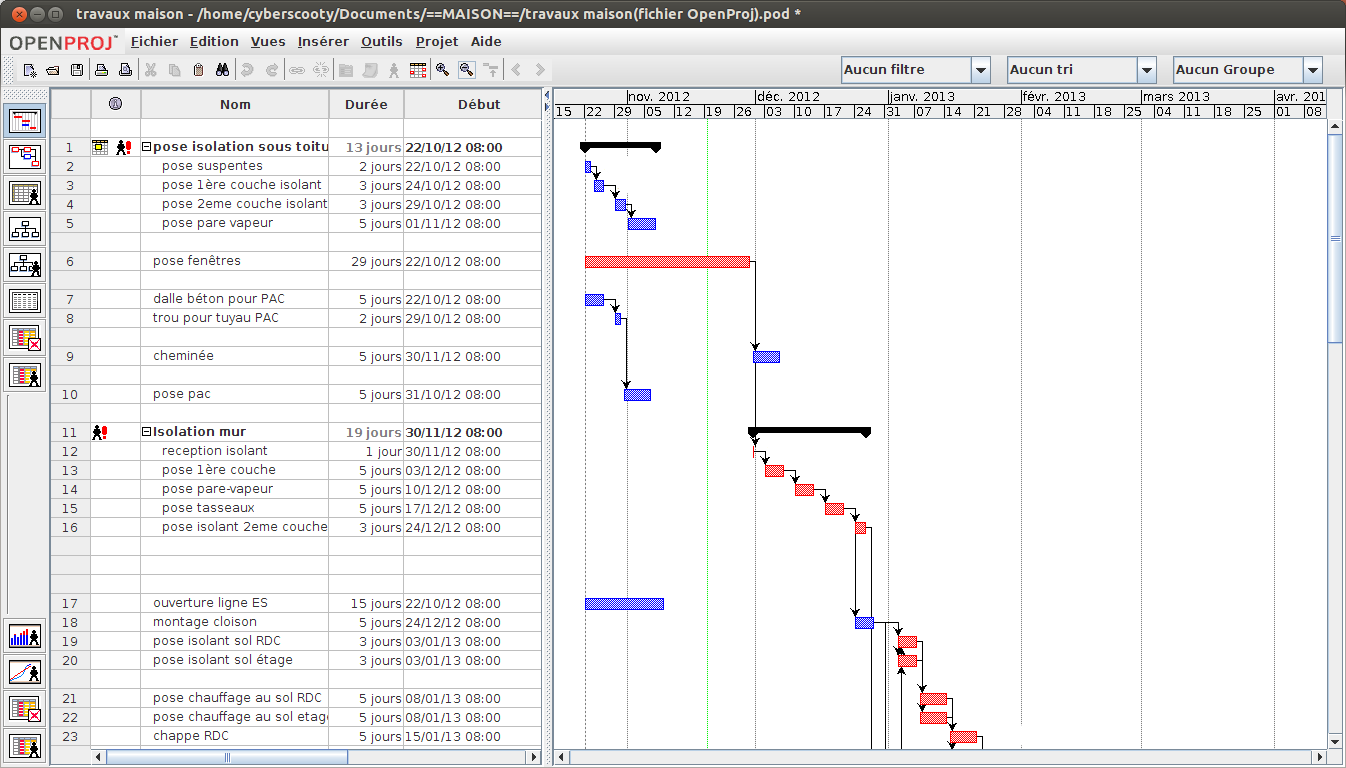Viewport: 1346px width, 768px height.
Task: Open the Network diagram view
Action: point(25,157)
